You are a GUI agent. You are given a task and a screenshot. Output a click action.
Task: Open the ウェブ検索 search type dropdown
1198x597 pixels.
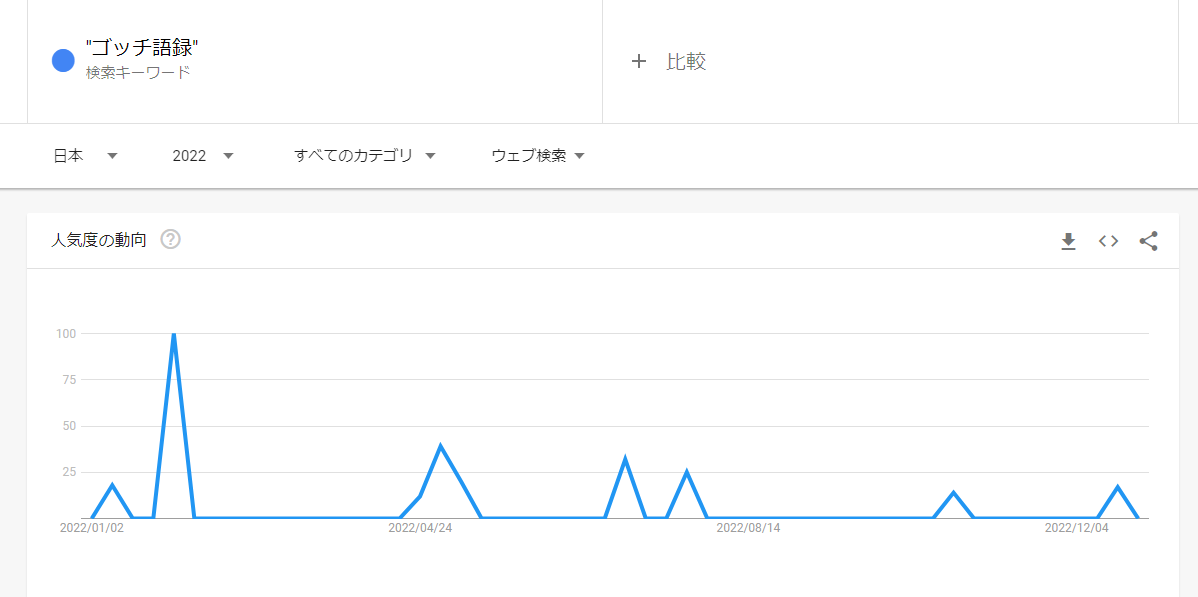tap(538, 156)
